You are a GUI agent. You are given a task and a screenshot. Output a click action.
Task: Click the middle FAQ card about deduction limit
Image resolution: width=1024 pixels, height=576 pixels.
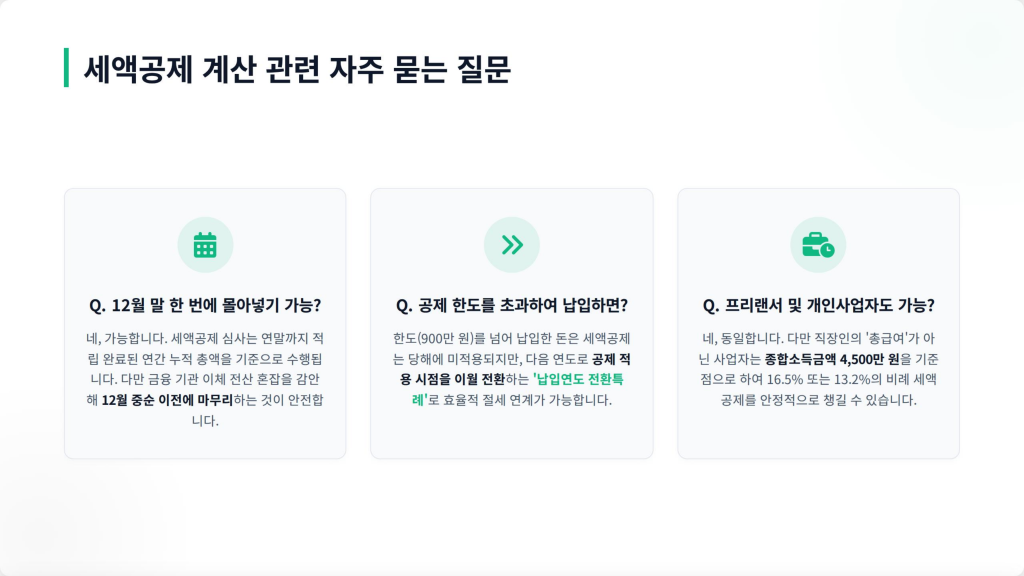[x=512, y=323]
